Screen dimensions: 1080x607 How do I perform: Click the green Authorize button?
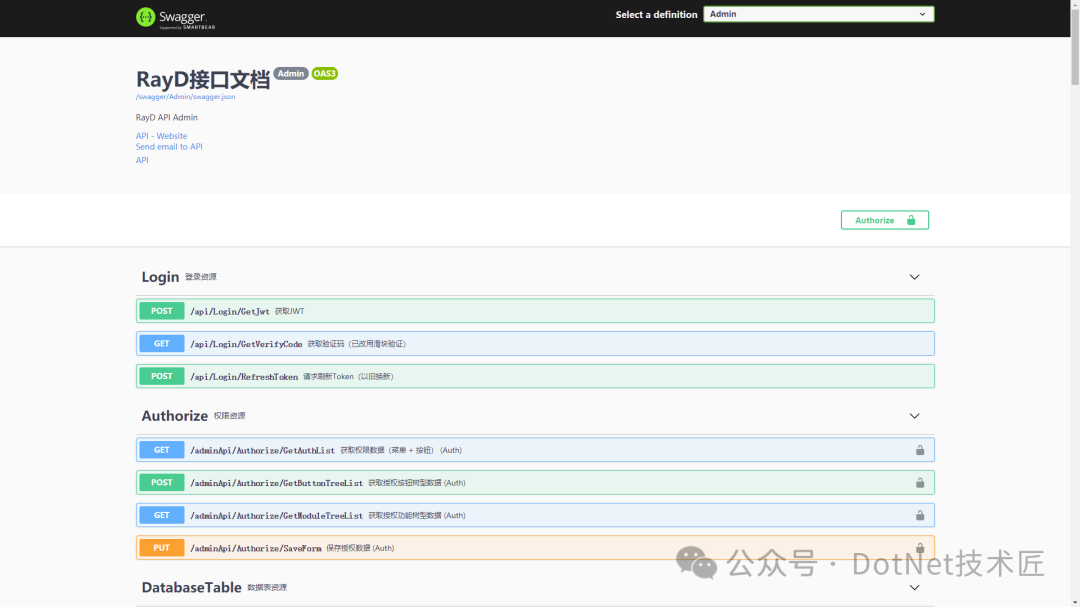tap(884, 220)
